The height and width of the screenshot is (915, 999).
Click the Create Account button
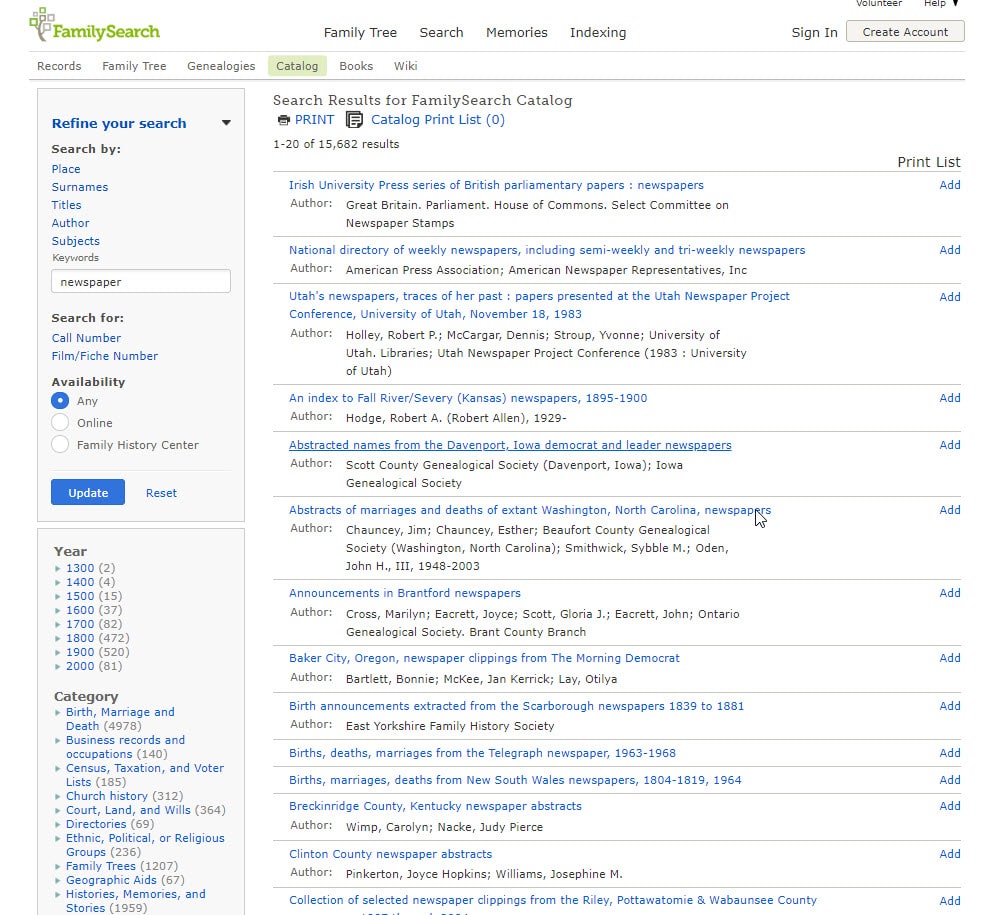[905, 32]
